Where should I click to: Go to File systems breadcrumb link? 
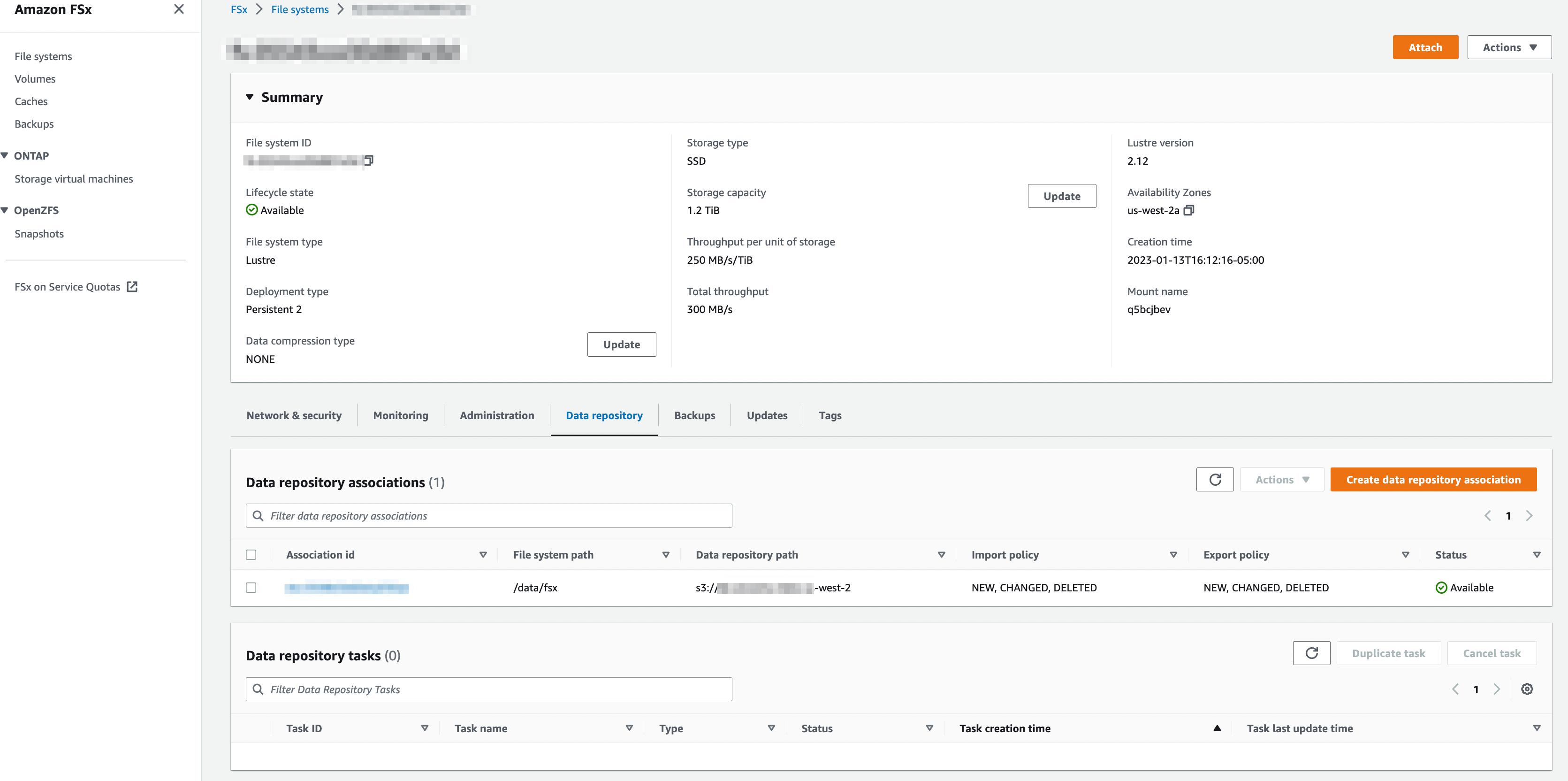click(x=299, y=10)
